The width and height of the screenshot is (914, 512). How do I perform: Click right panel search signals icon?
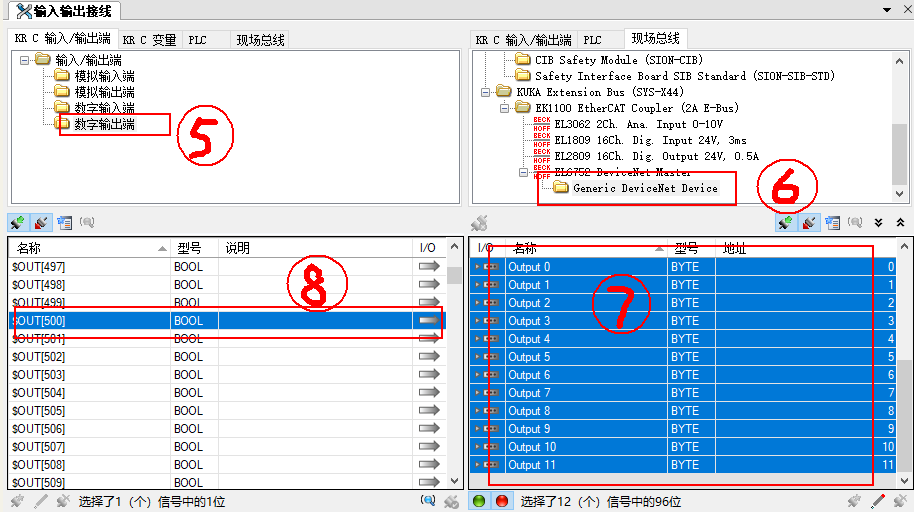tap(855, 222)
